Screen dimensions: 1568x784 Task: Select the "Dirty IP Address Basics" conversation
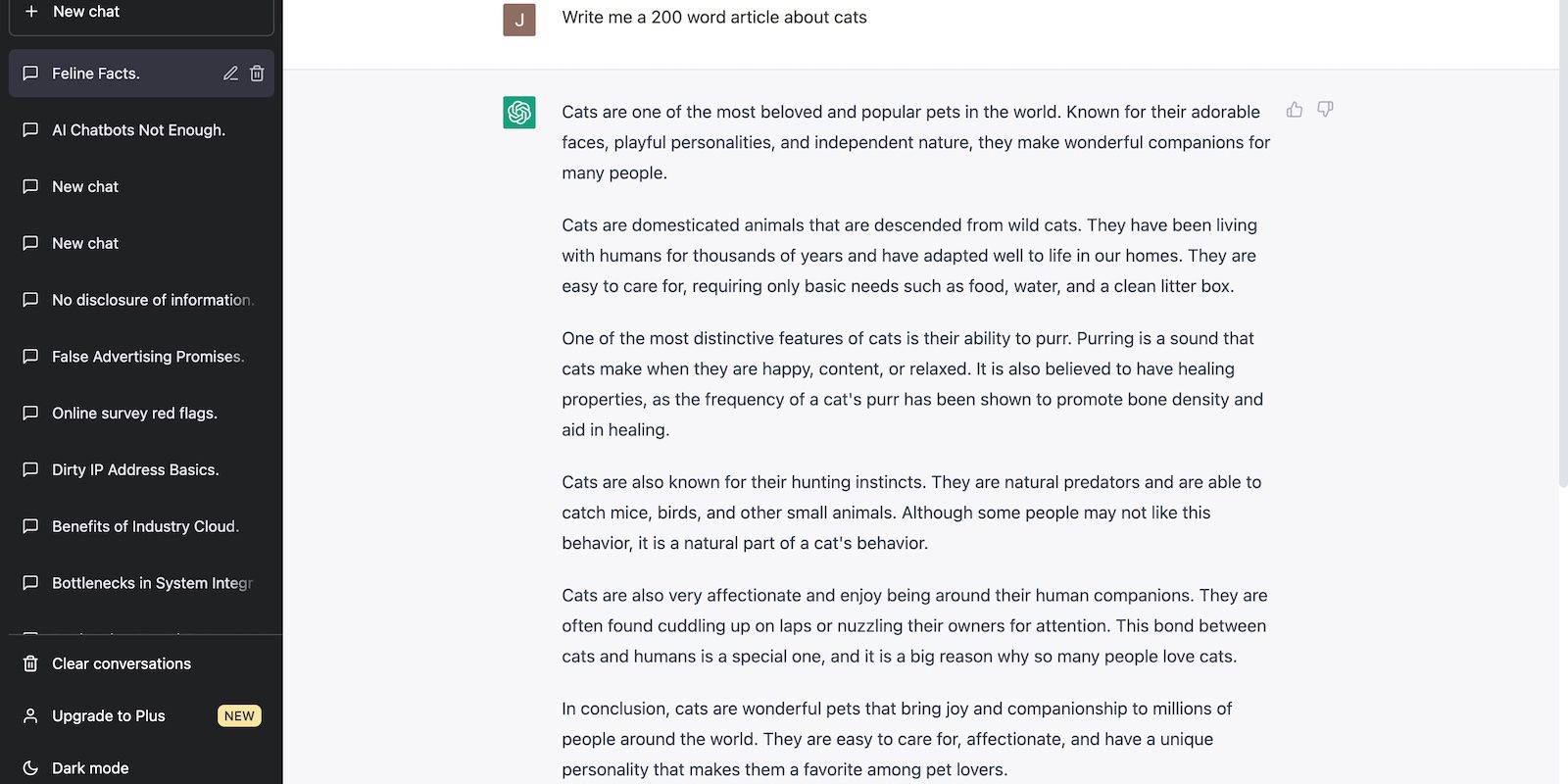click(134, 469)
